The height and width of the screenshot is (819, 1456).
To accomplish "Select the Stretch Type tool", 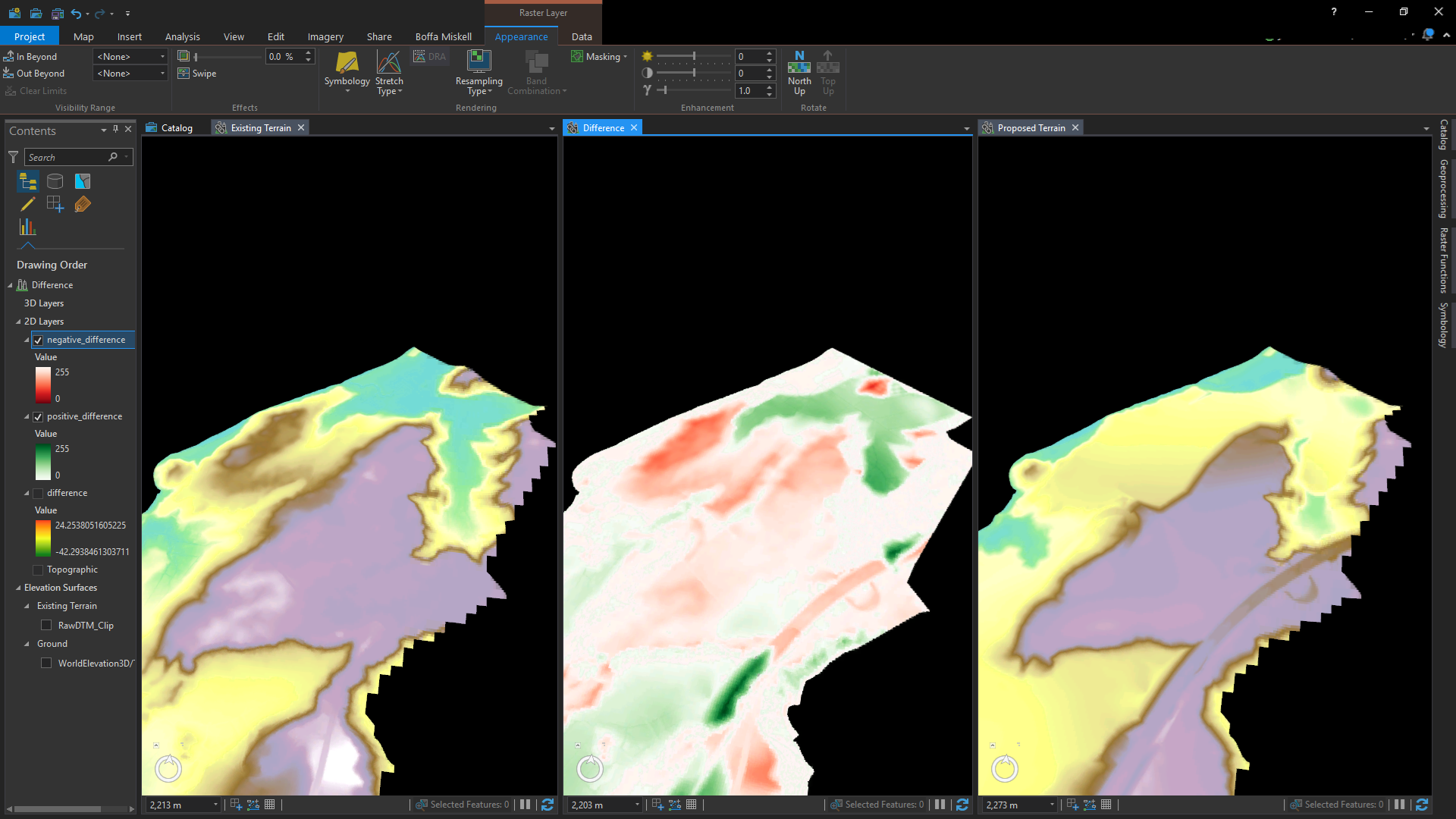I will pyautogui.click(x=389, y=72).
